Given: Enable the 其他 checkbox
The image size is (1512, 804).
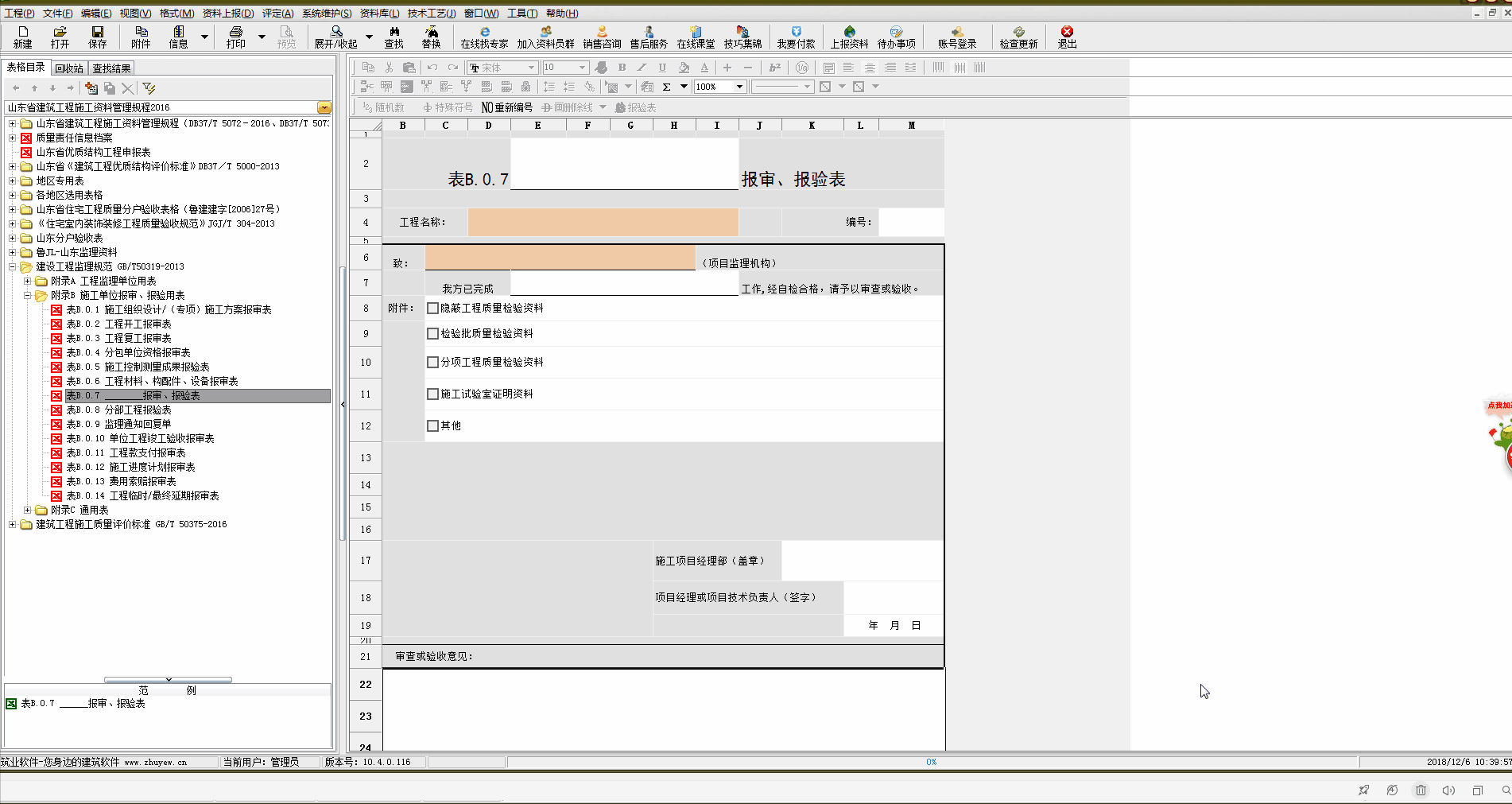Looking at the screenshot, I should 433,426.
